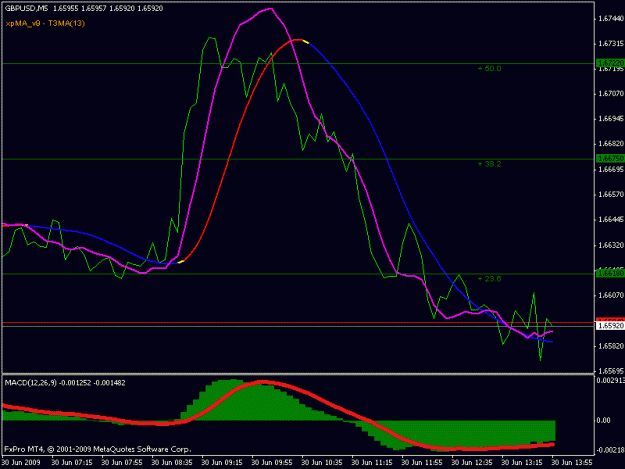Image resolution: width=625 pixels, height=469 pixels.
Task: Click the 1.66945 price scale value
Action: pos(611,119)
